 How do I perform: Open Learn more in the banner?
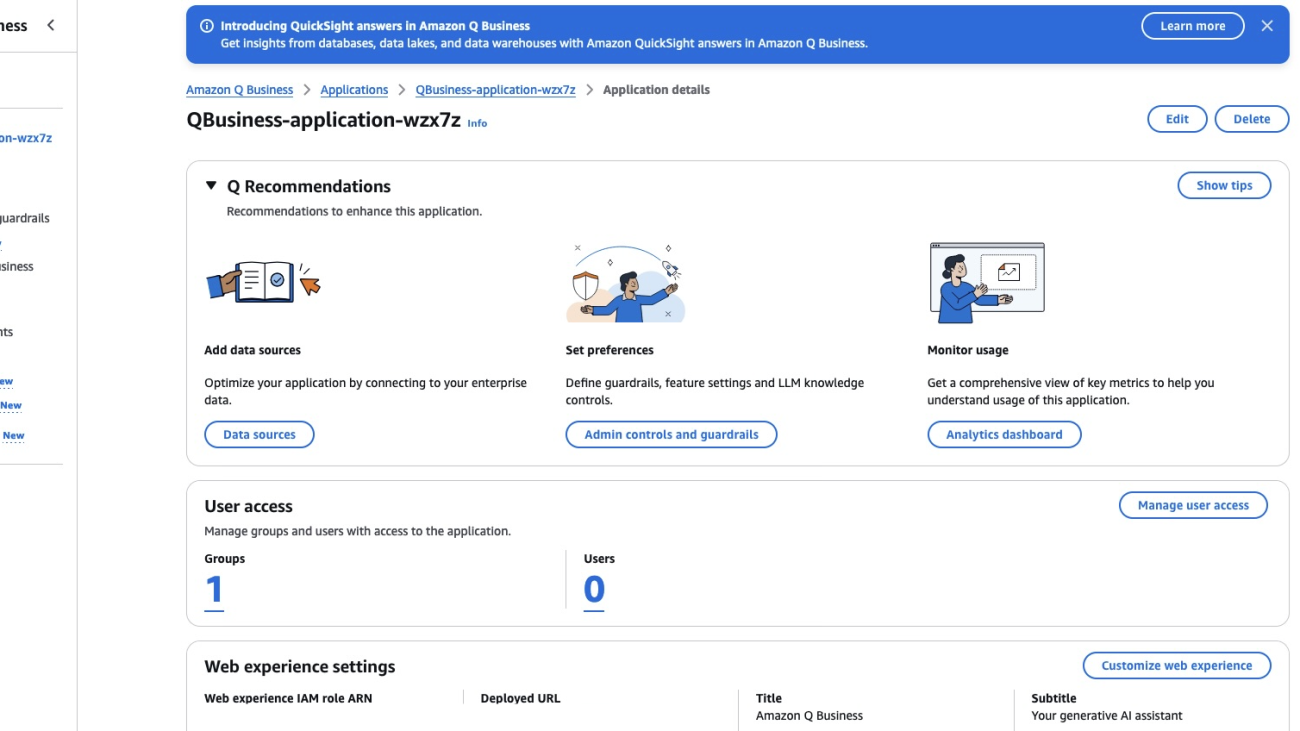coord(1192,26)
